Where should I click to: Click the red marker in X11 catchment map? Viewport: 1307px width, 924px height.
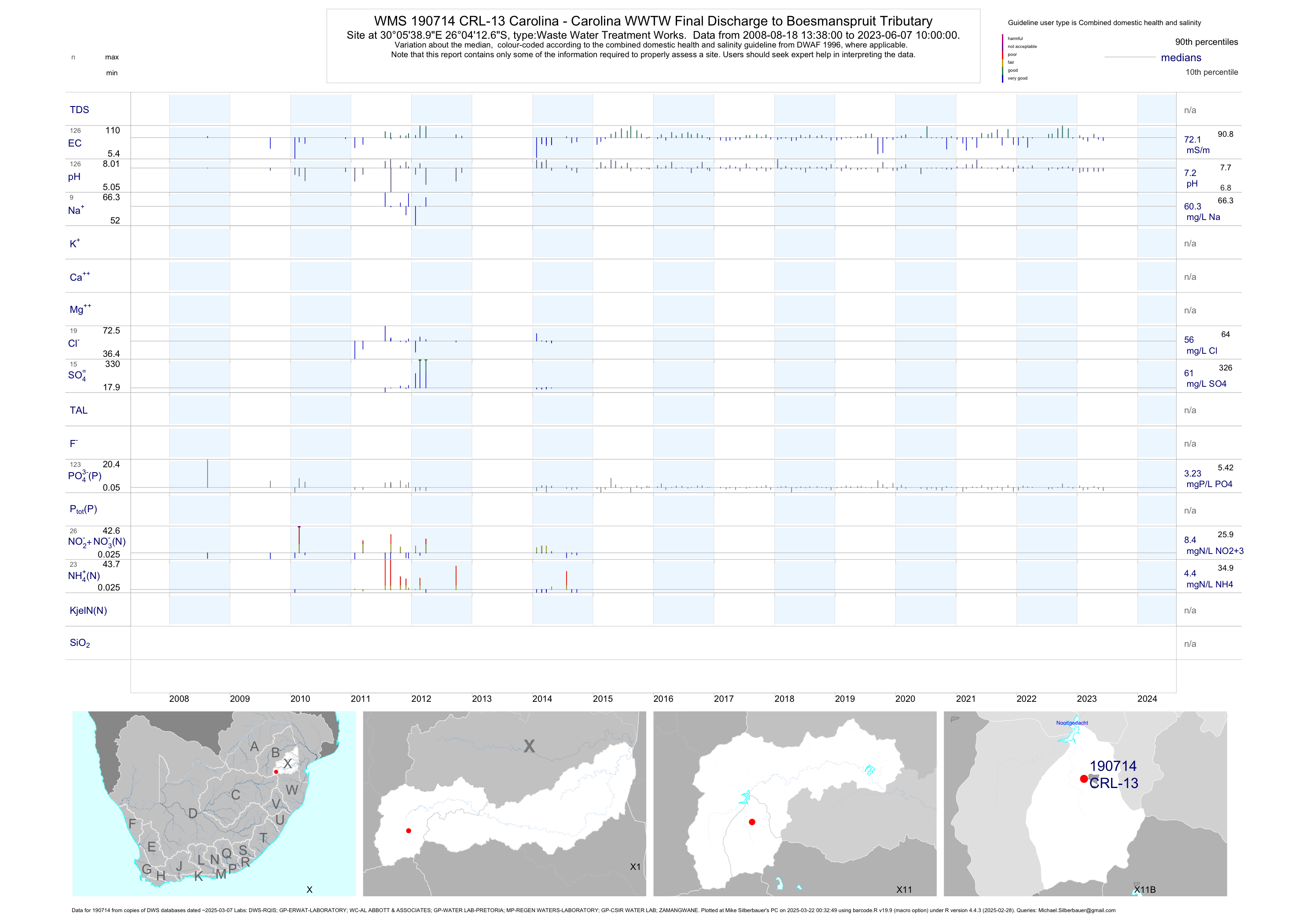coord(752,822)
